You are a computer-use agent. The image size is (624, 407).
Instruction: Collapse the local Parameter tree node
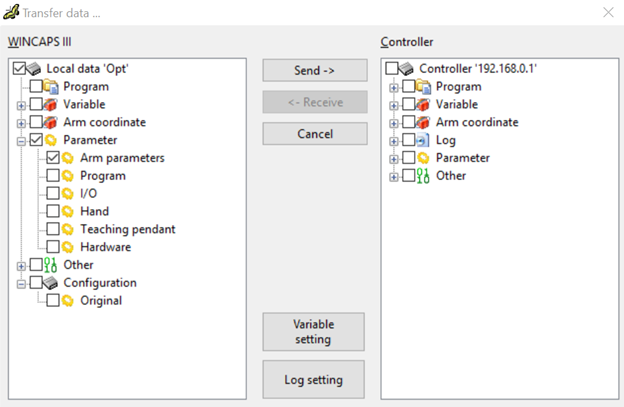pos(21,141)
